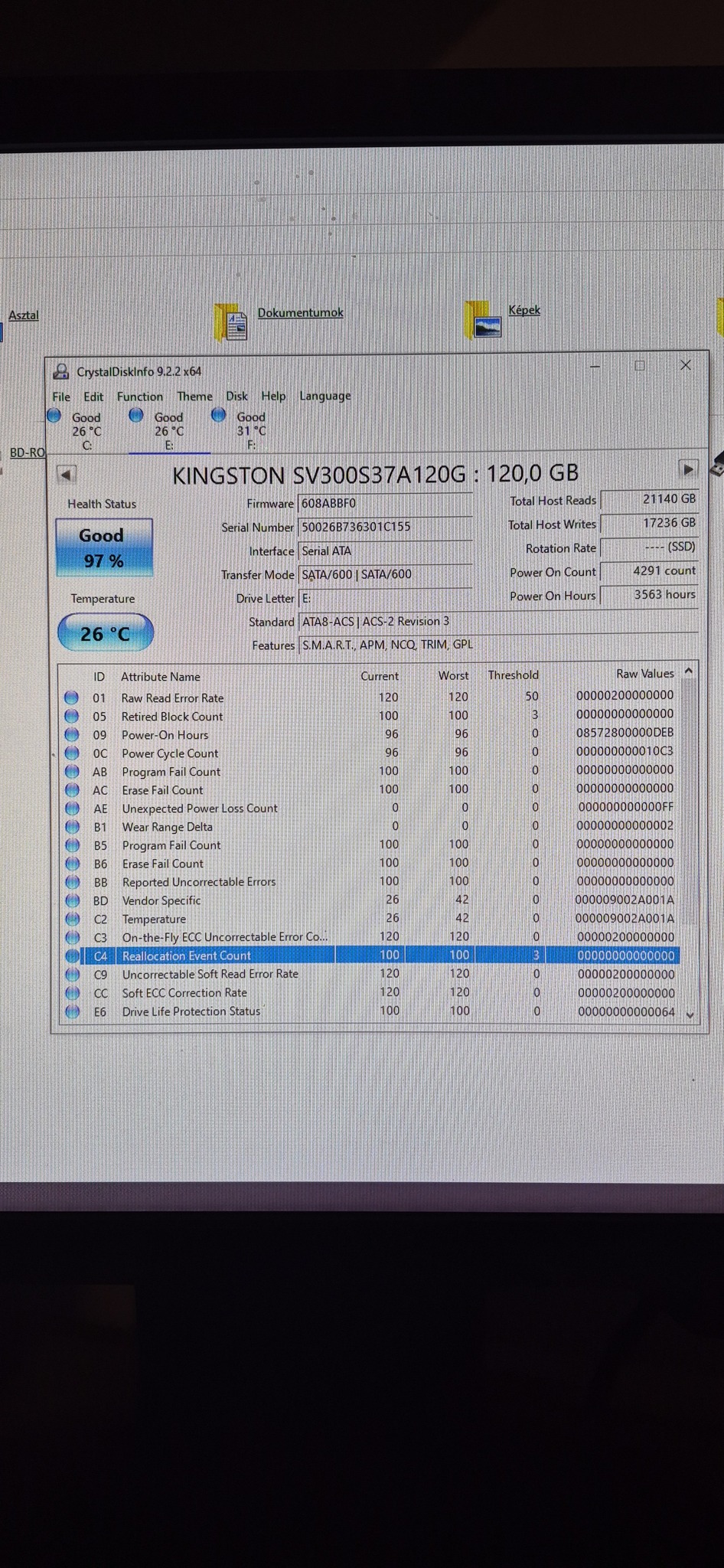Select the Power-On Hours attribute name
724x1568 pixels.
[x=165, y=735]
